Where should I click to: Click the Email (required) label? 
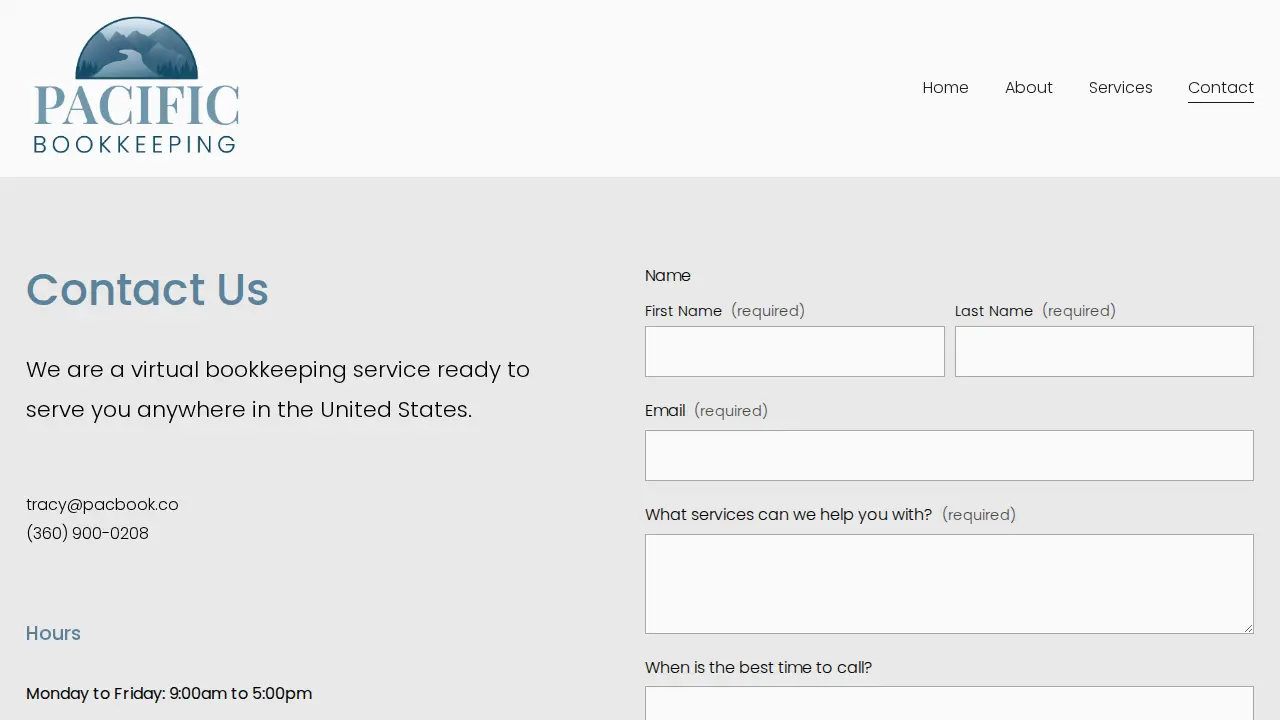[x=706, y=411]
